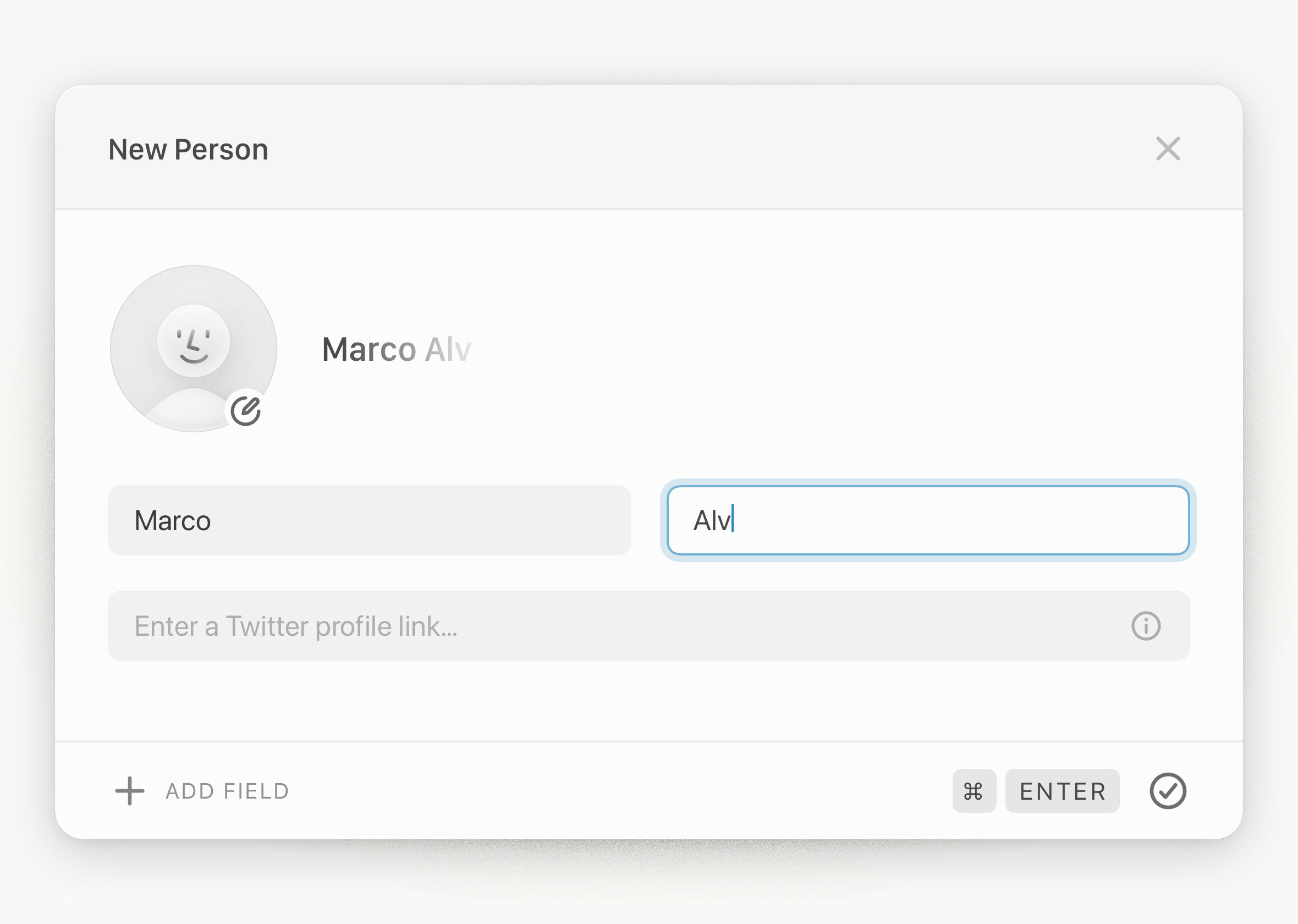Click empty header space right of dialog title
1298x924 pixels.
(x=683, y=149)
